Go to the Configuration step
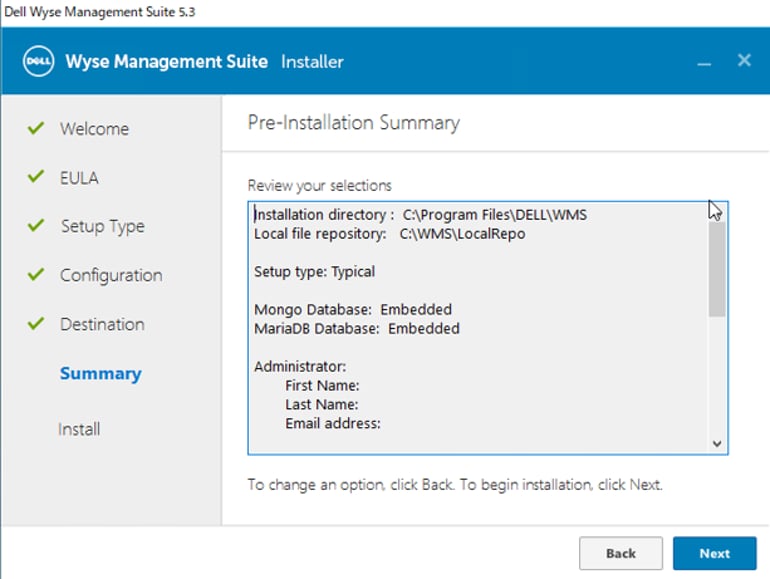770x579 pixels. [x=111, y=276]
